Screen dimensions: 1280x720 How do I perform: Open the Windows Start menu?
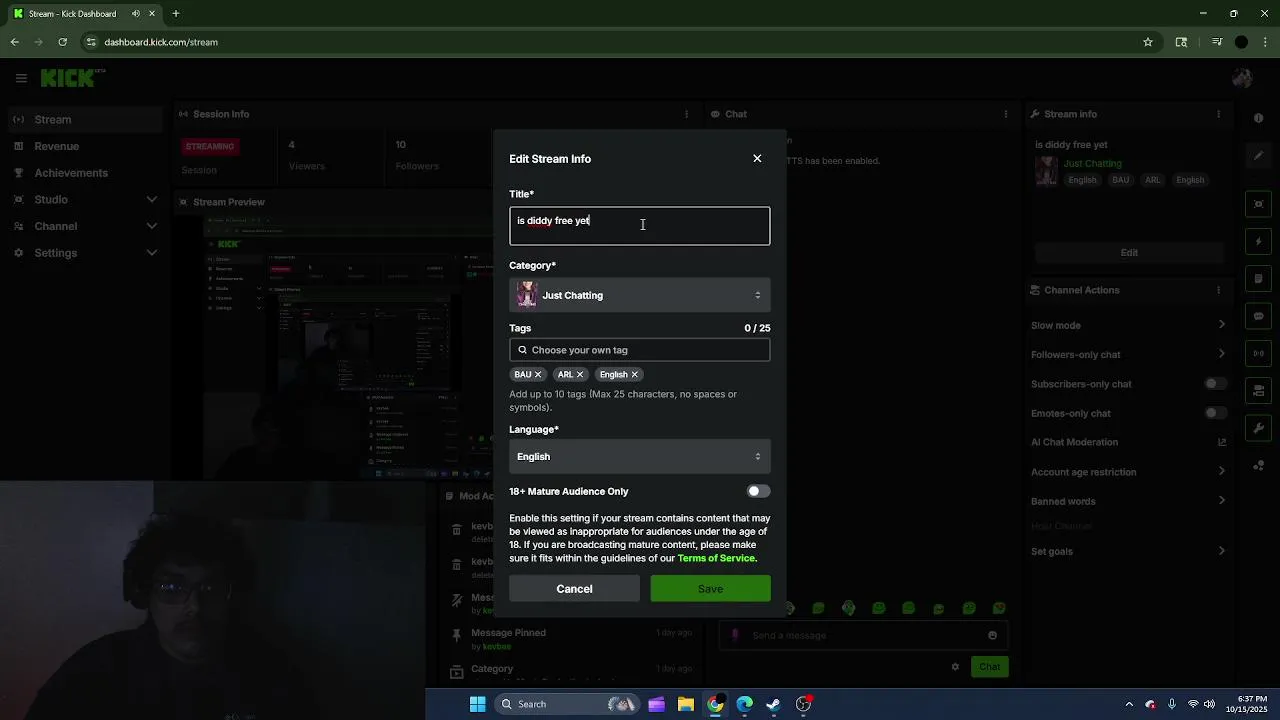tap(478, 704)
